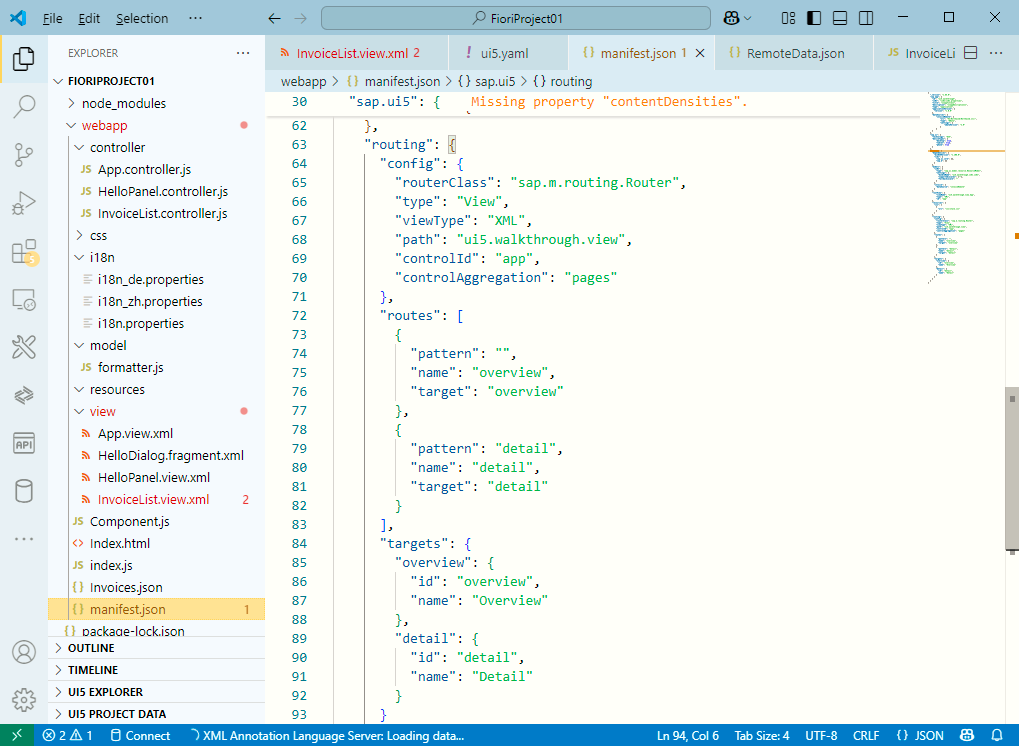The width and height of the screenshot is (1019, 746).
Task: Open the Selection menu
Action: 142,18
